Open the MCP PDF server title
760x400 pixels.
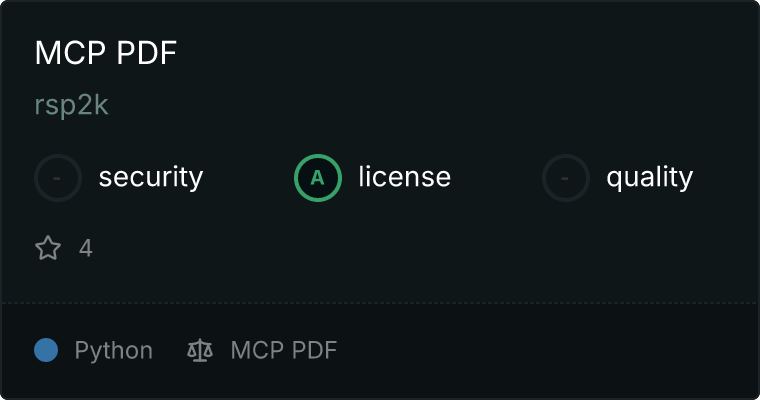[x=106, y=52]
